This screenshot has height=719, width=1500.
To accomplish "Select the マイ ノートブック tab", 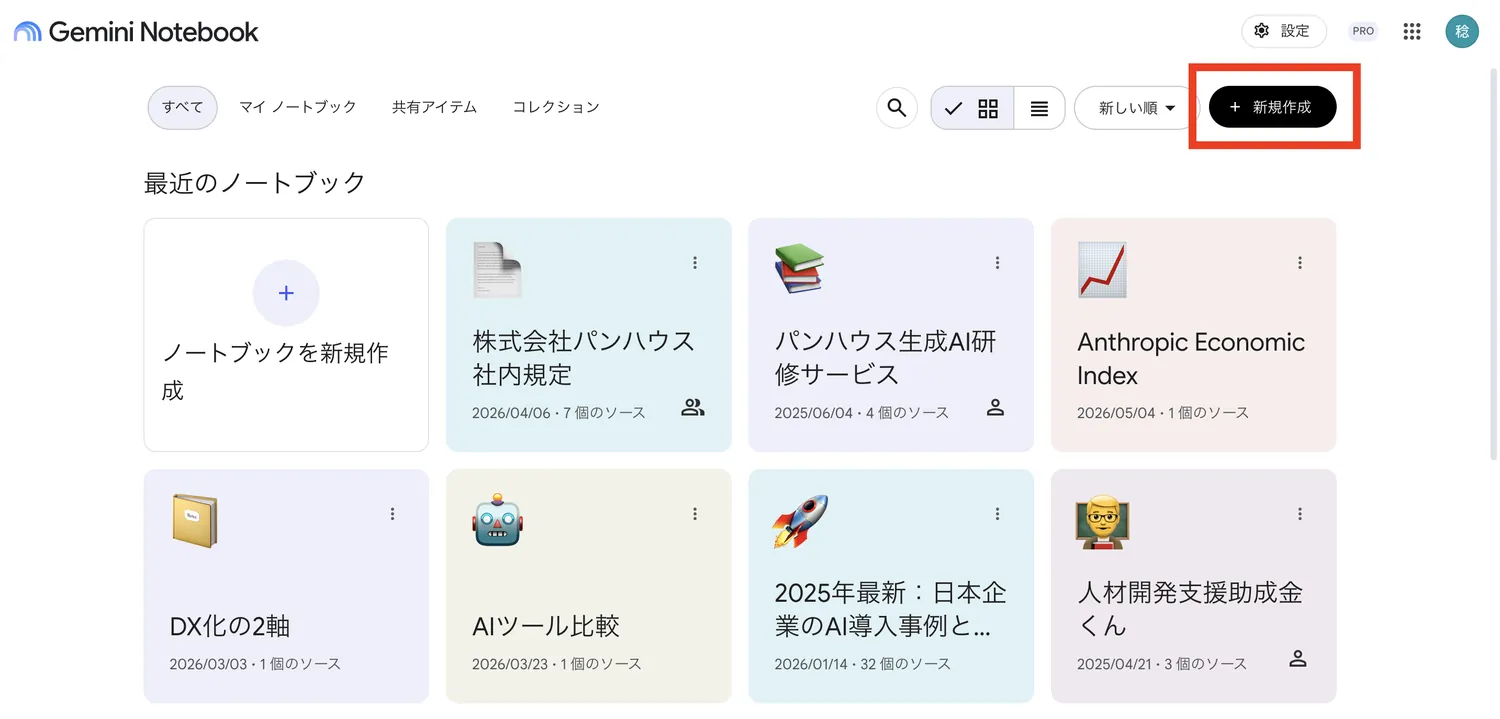I will pos(298,107).
